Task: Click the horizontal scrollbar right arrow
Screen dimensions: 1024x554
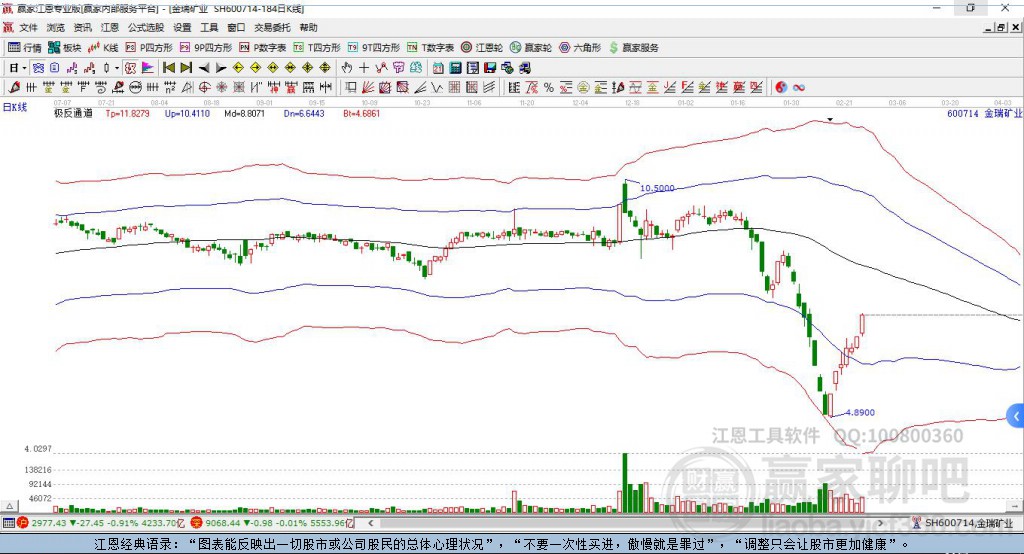Action: (x=880, y=523)
